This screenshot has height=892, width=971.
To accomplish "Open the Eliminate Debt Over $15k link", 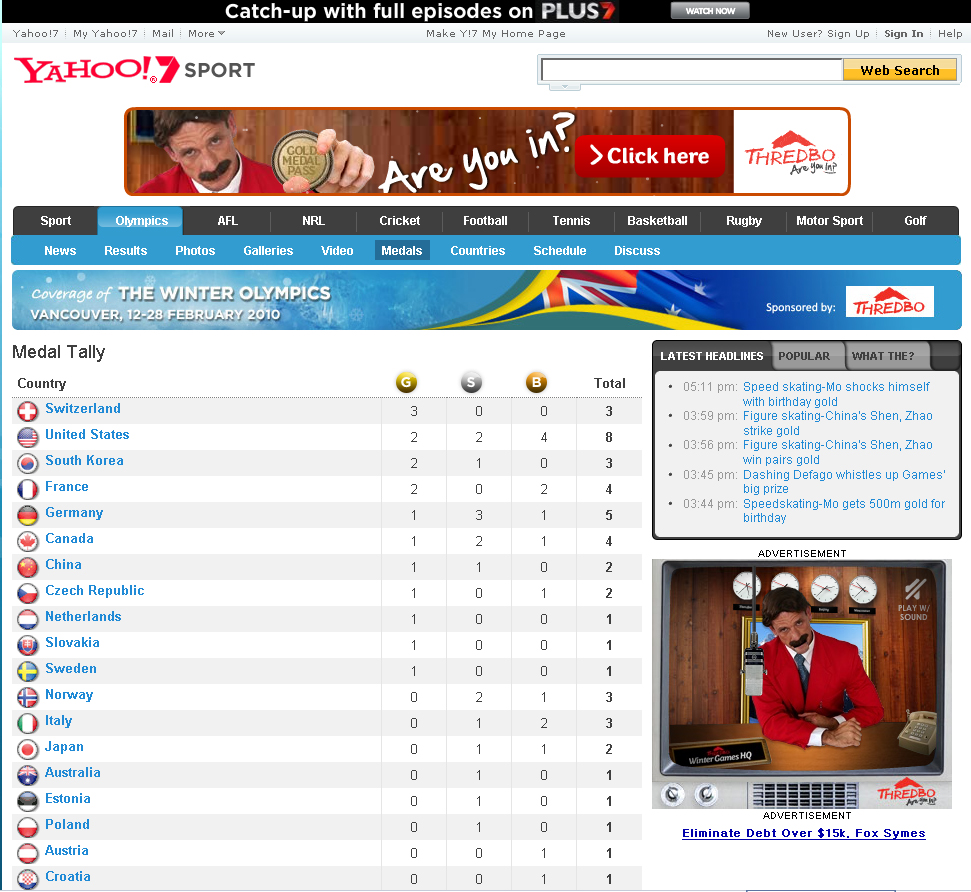I will pyautogui.click(x=804, y=833).
